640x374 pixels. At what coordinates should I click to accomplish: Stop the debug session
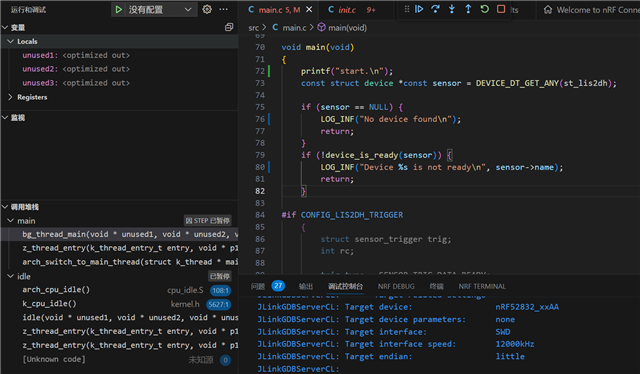pyautogui.click(x=501, y=9)
